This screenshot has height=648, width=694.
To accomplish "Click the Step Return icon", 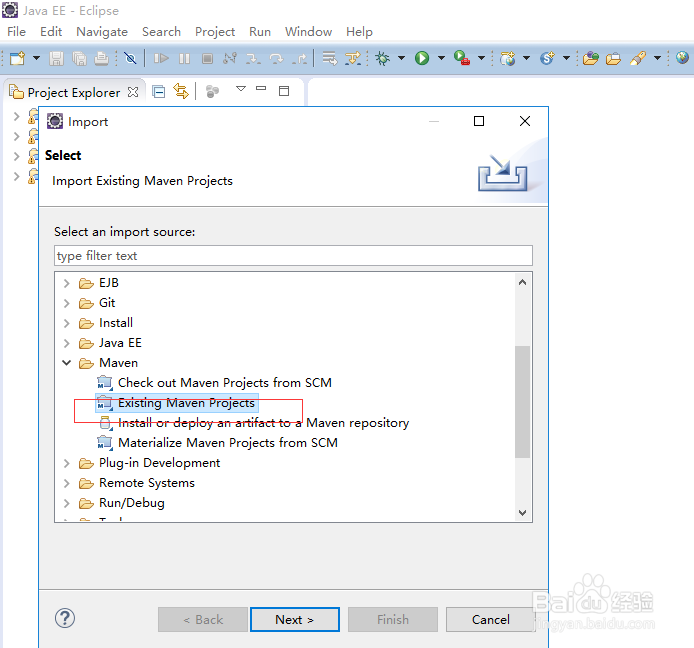I will point(300,58).
